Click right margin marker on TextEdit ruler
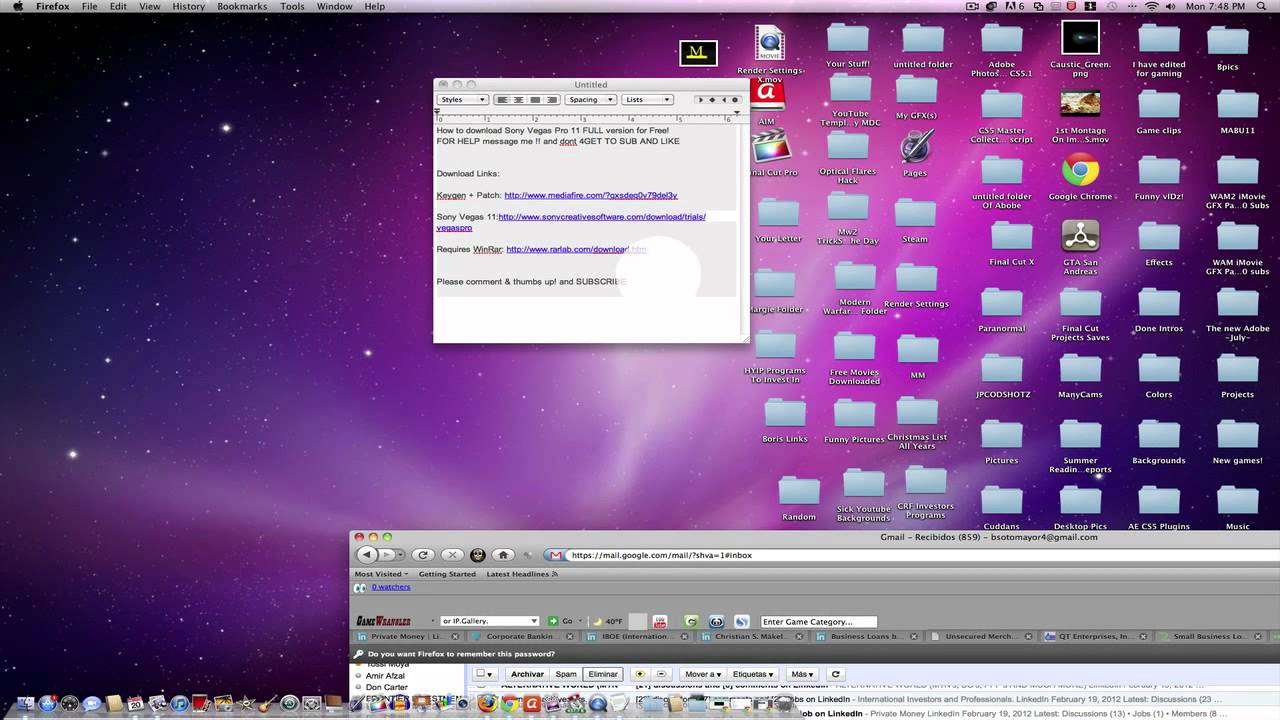The height and width of the screenshot is (720, 1280). (737, 112)
